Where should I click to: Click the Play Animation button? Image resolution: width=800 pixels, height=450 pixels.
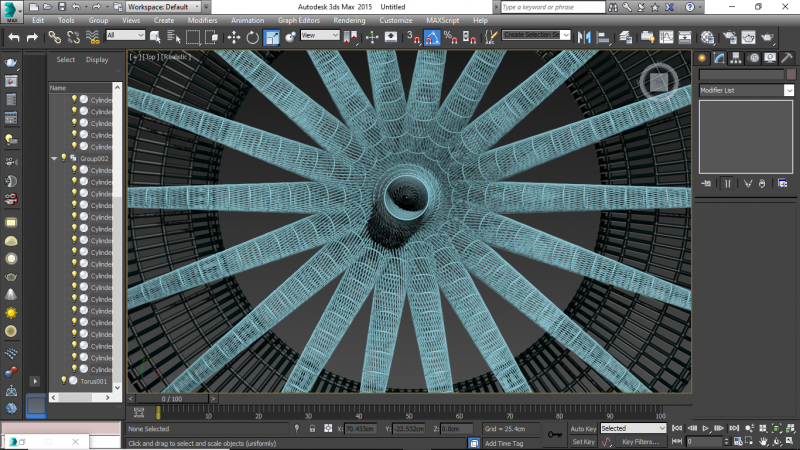click(706, 429)
